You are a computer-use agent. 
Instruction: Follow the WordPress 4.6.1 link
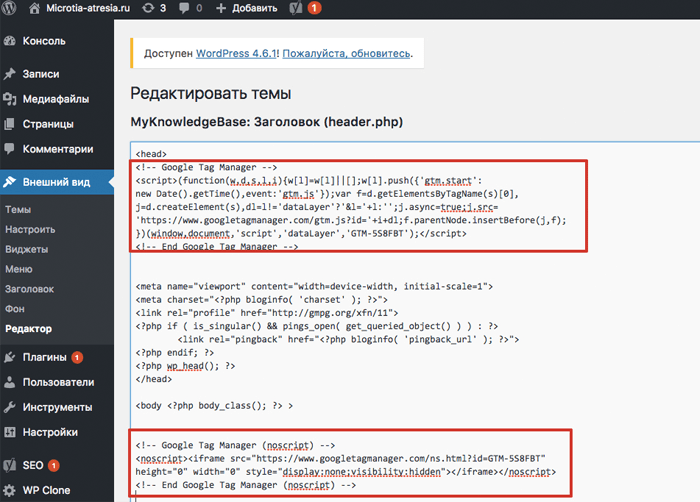point(237,53)
